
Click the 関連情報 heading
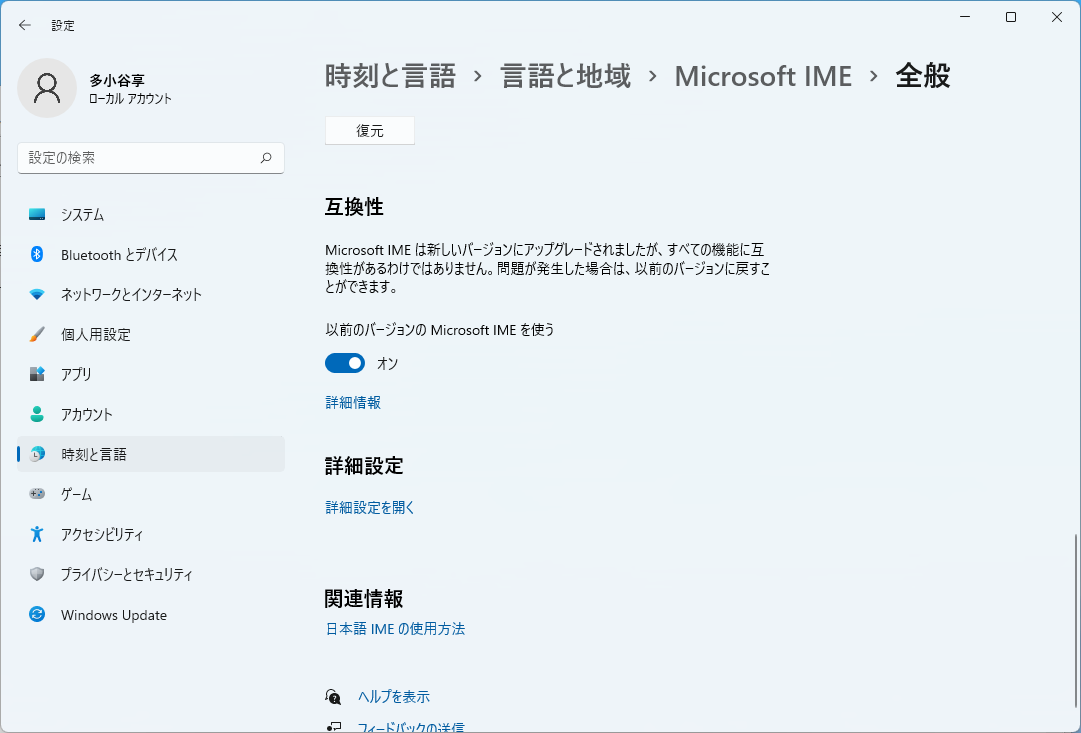(x=364, y=599)
